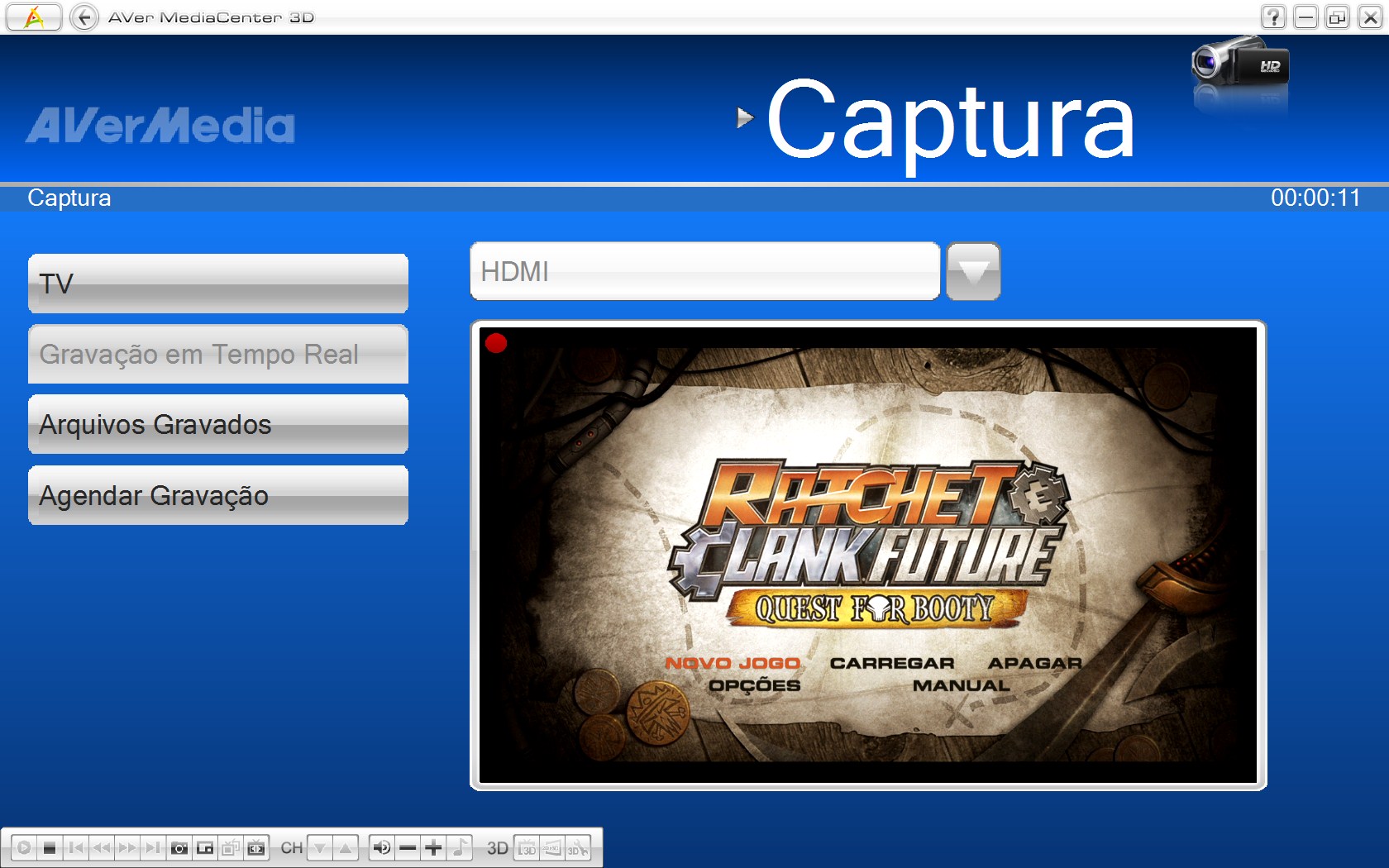
Task: Click the back arrow in title bar
Action: point(84,17)
